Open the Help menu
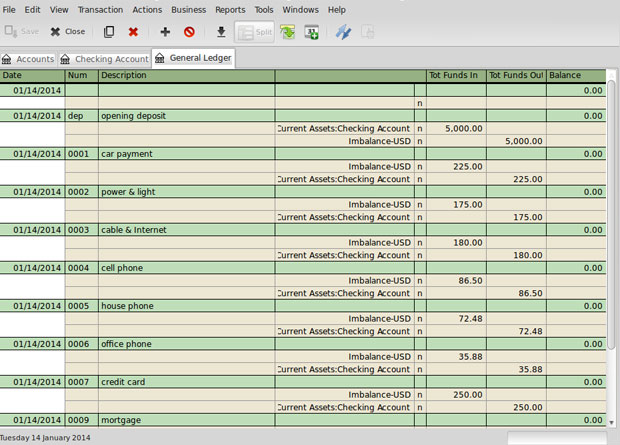Image resolution: width=620 pixels, height=445 pixels. 336,9
